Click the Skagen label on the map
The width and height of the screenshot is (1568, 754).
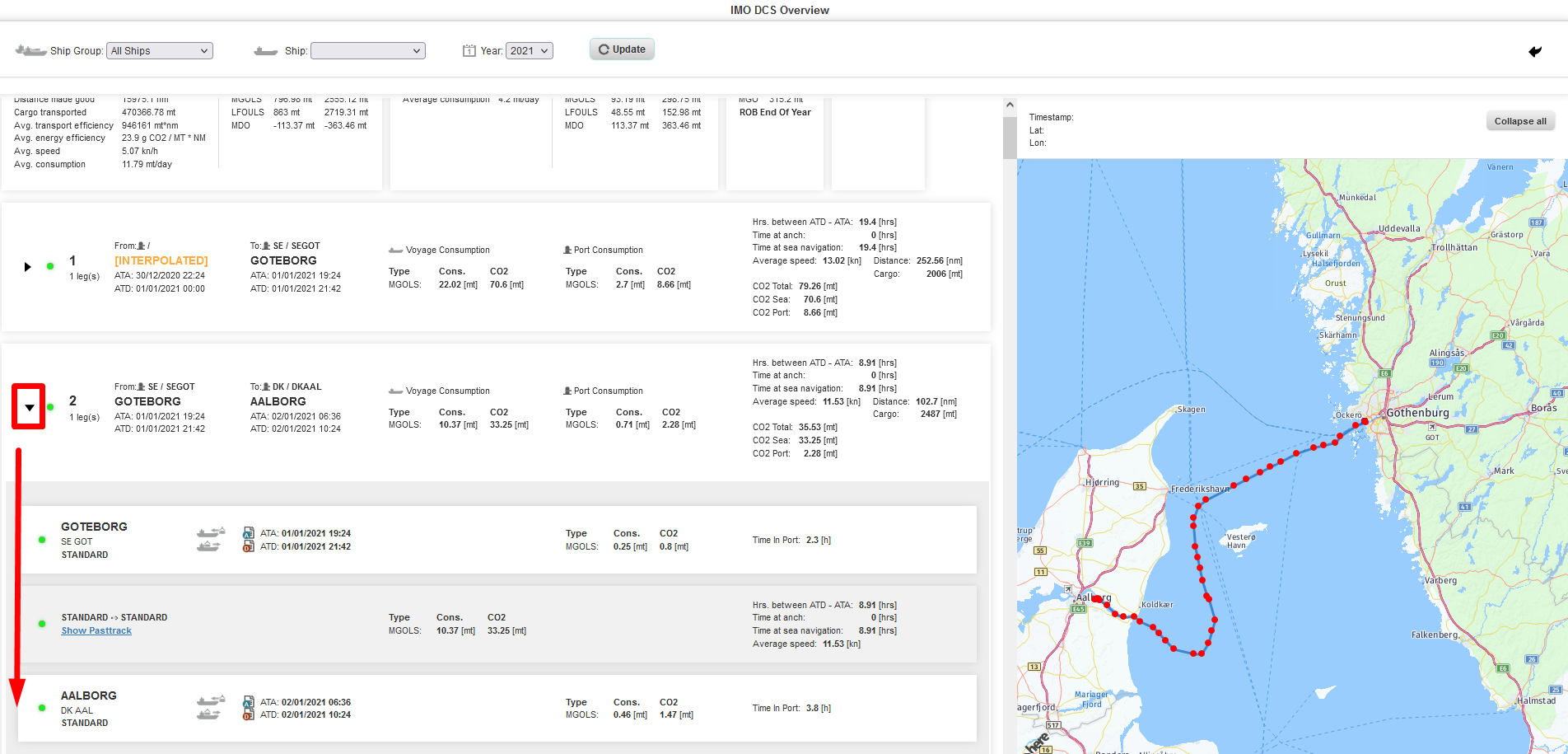coord(1191,409)
